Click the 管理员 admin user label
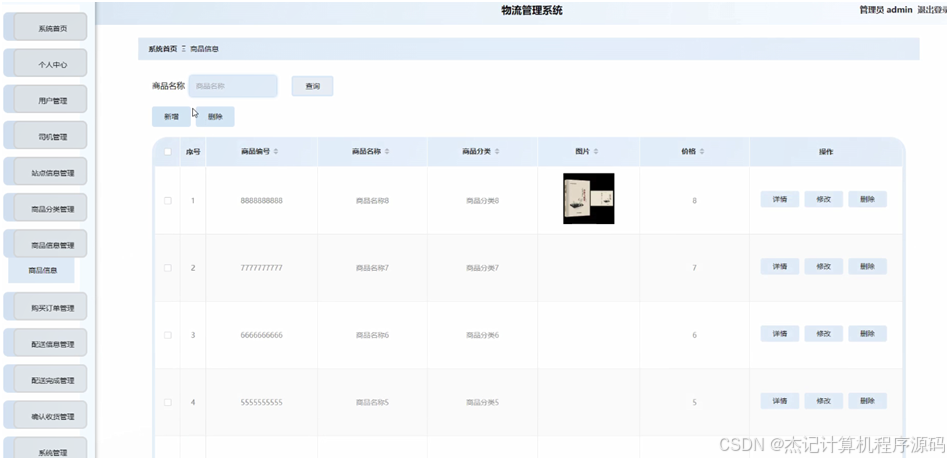 point(885,10)
